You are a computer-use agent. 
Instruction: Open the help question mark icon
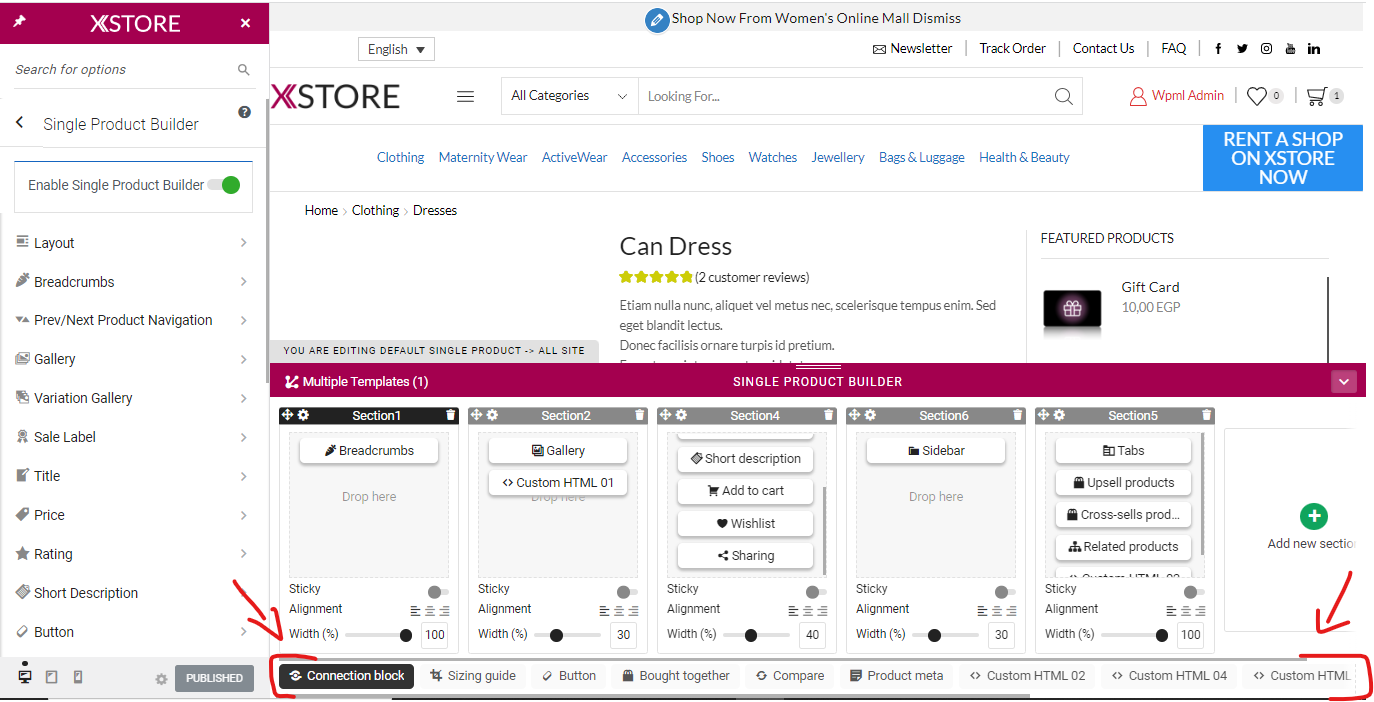pos(244,112)
